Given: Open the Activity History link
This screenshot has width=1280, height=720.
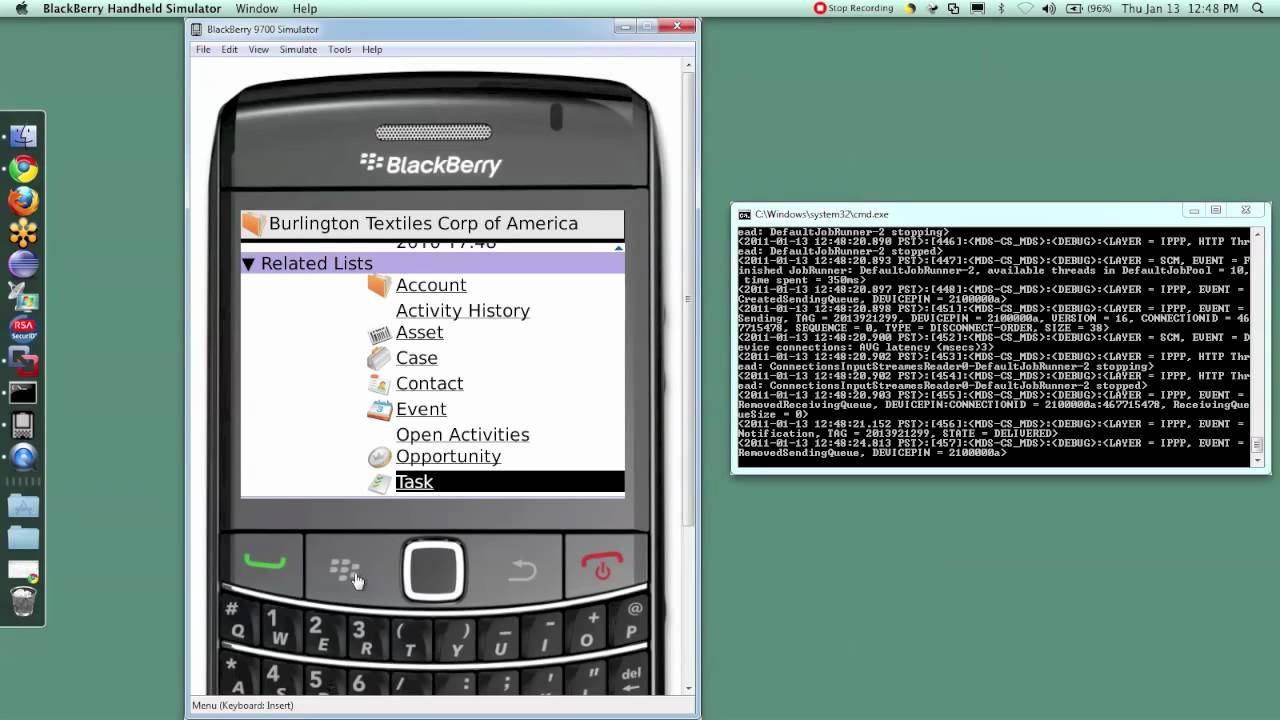Looking at the screenshot, I should click(462, 311).
